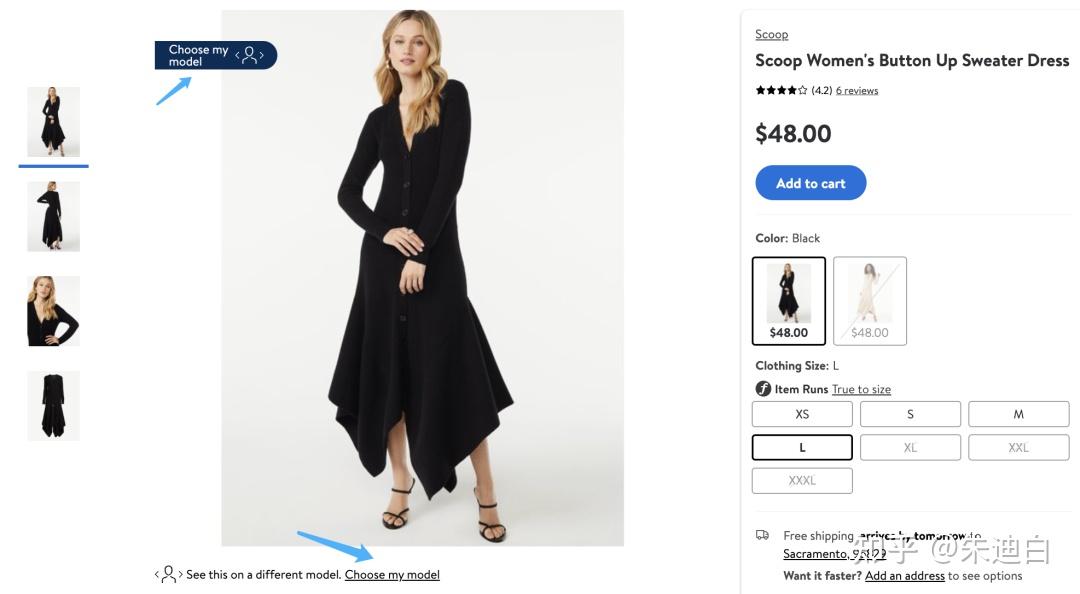Viewport: 1080px width, 594px height.
Task: Show the flat-lay dress thumbnail
Action: 53,405
